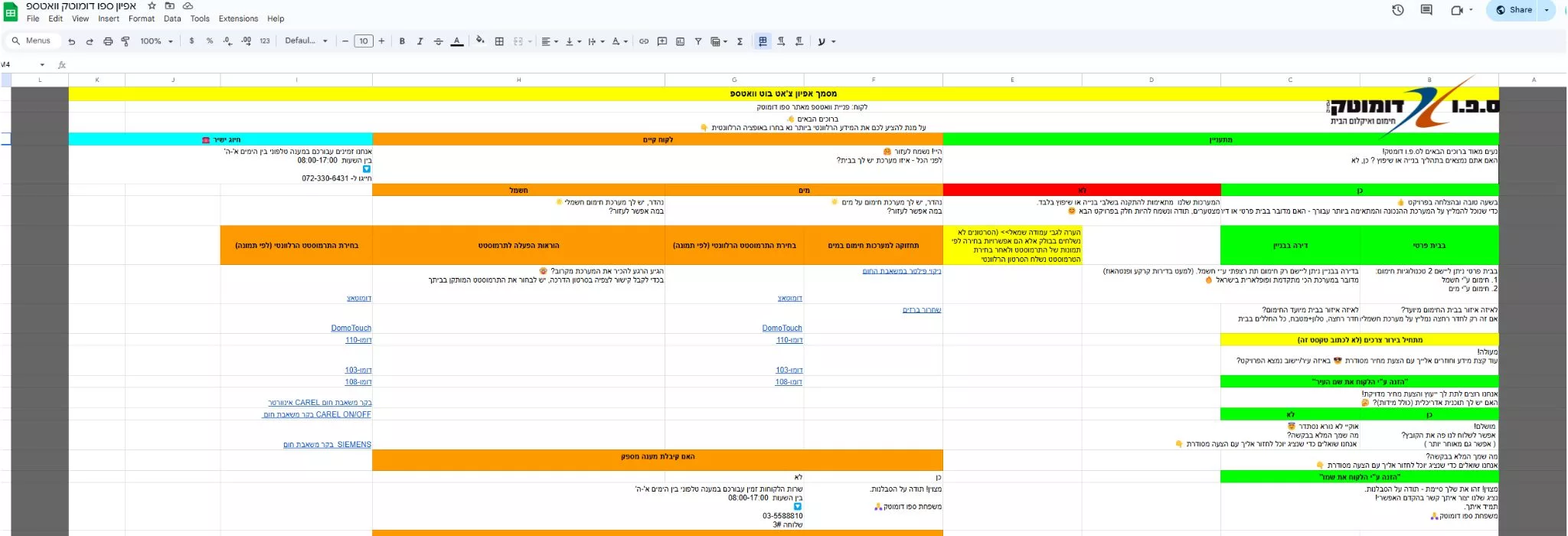
Task: Toggle italic formatting
Action: click(x=420, y=41)
